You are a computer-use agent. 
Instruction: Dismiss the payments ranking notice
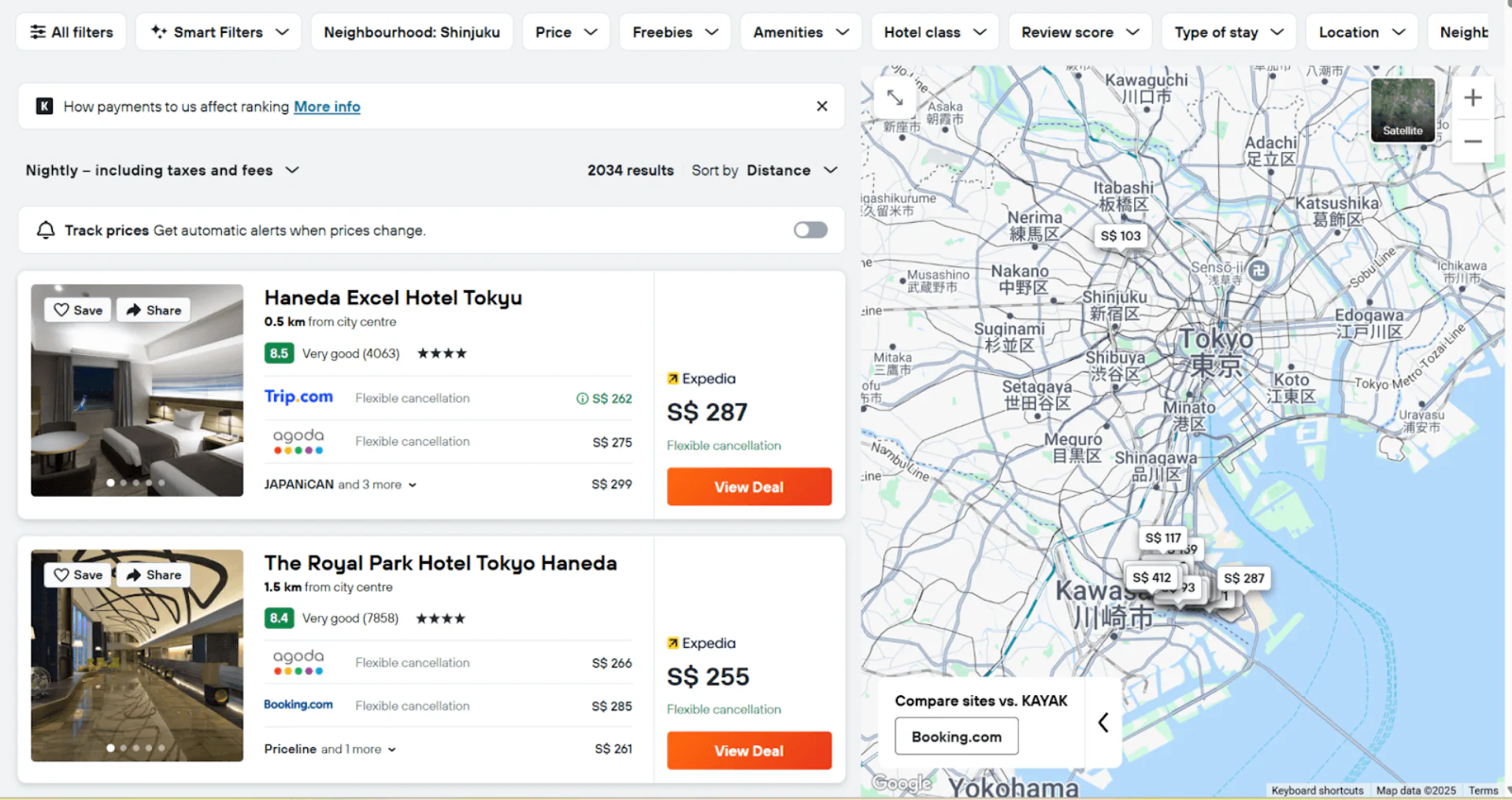[821, 106]
